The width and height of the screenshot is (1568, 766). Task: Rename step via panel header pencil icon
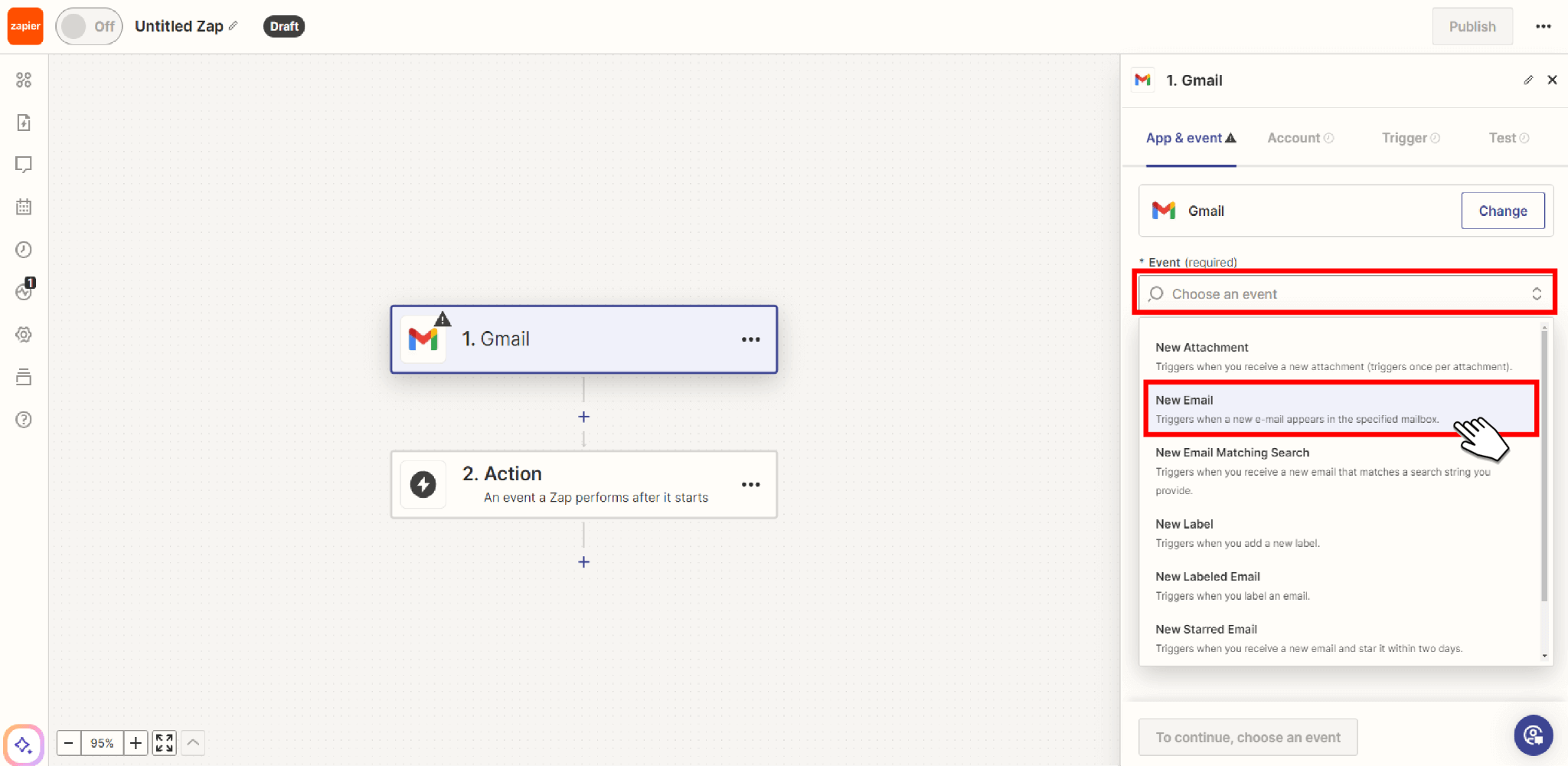click(x=1528, y=80)
